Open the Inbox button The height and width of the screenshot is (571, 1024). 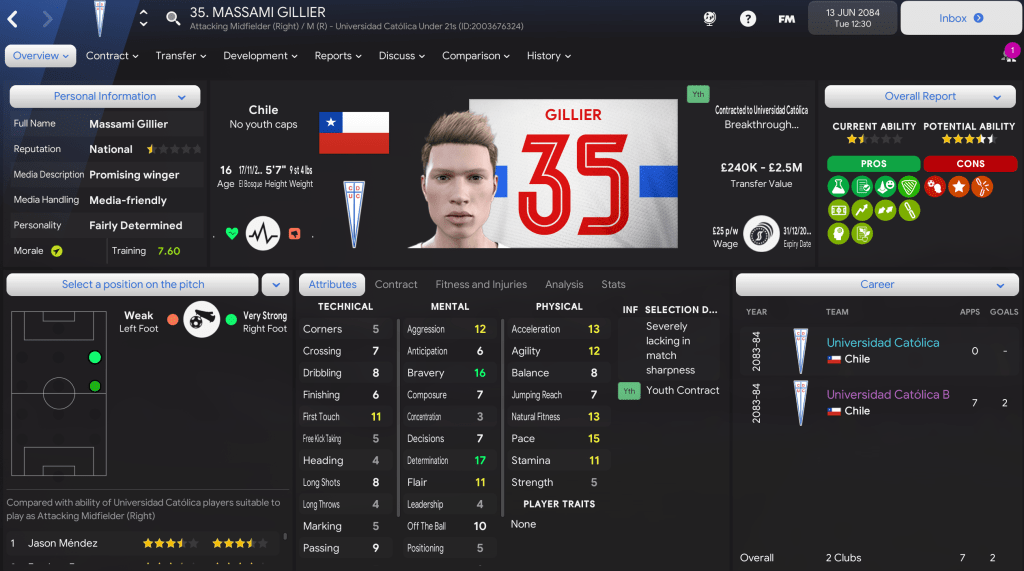click(961, 18)
